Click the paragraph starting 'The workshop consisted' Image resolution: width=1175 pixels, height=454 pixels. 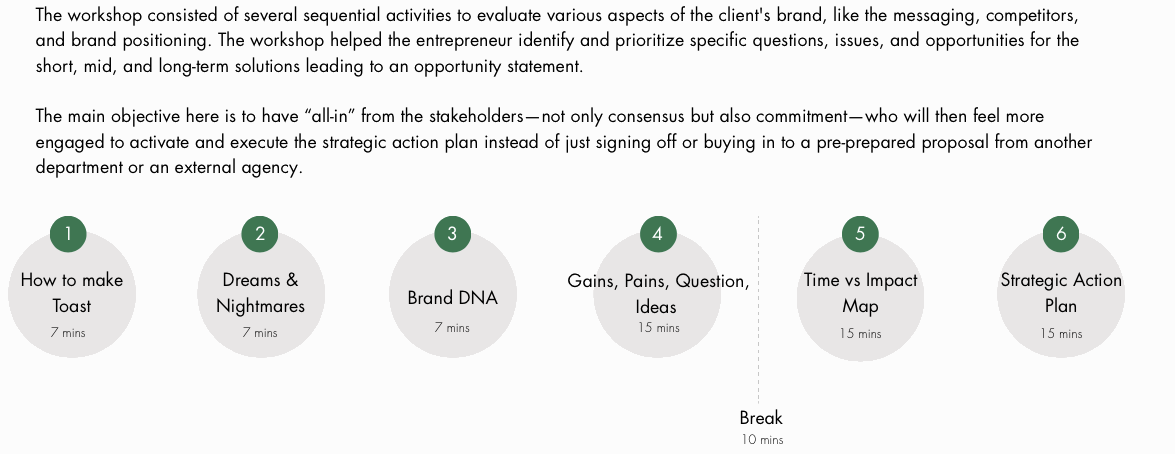point(558,40)
